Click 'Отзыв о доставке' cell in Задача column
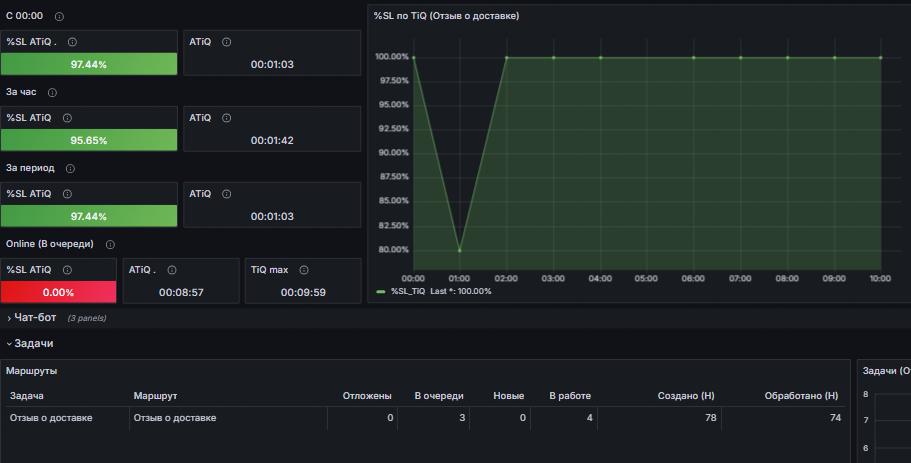Screen dimensions: 911x463 pos(51,418)
